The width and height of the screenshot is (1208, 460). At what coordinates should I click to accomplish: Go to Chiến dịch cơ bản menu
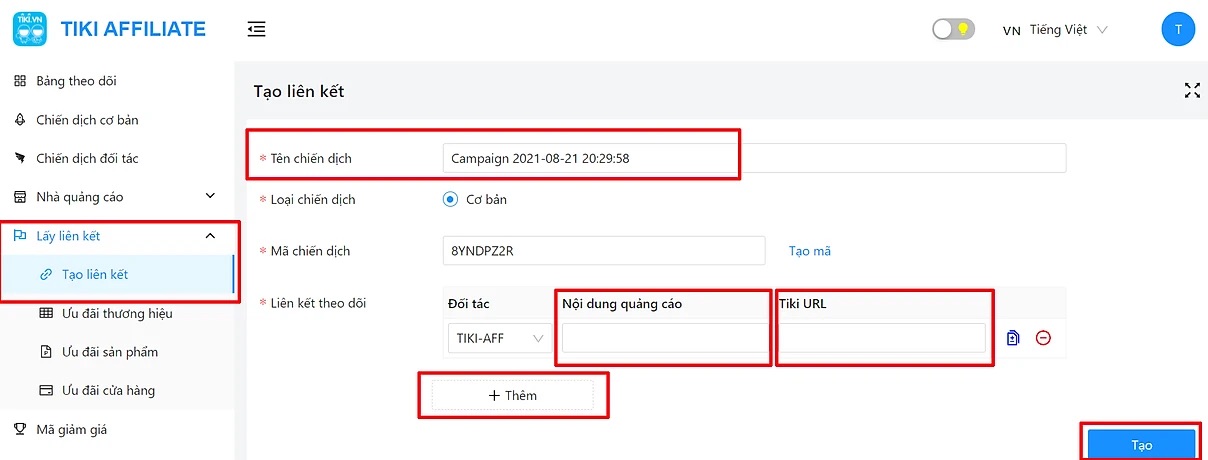(87, 120)
